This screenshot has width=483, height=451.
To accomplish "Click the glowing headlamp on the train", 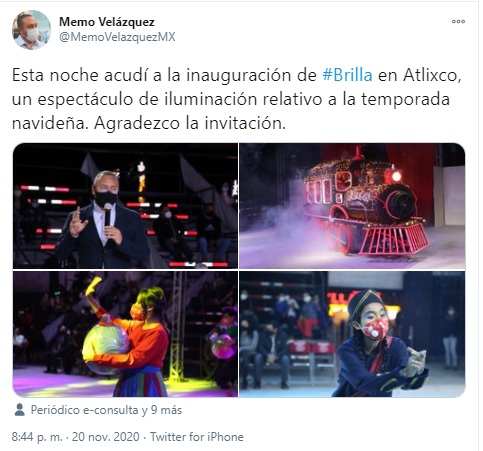I will (x=396, y=176).
